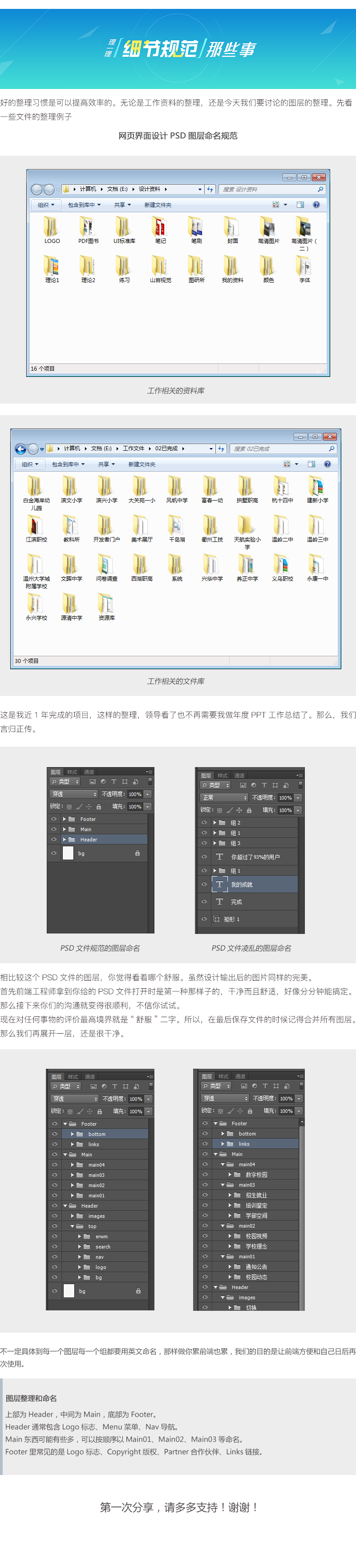The image size is (356, 1568).
Task: Expand the 校园视频 group
Action: click(x=230, y=1236)
